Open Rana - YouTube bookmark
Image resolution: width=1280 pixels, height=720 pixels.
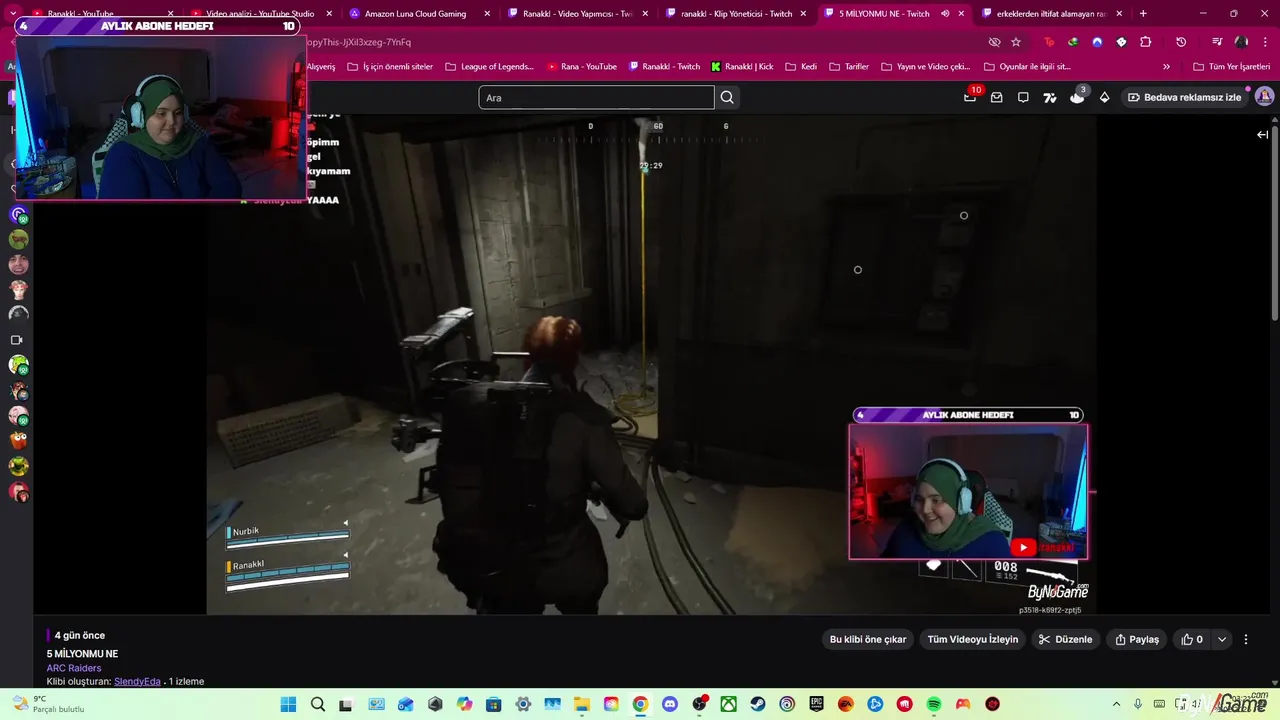click(x=581, y=67)
